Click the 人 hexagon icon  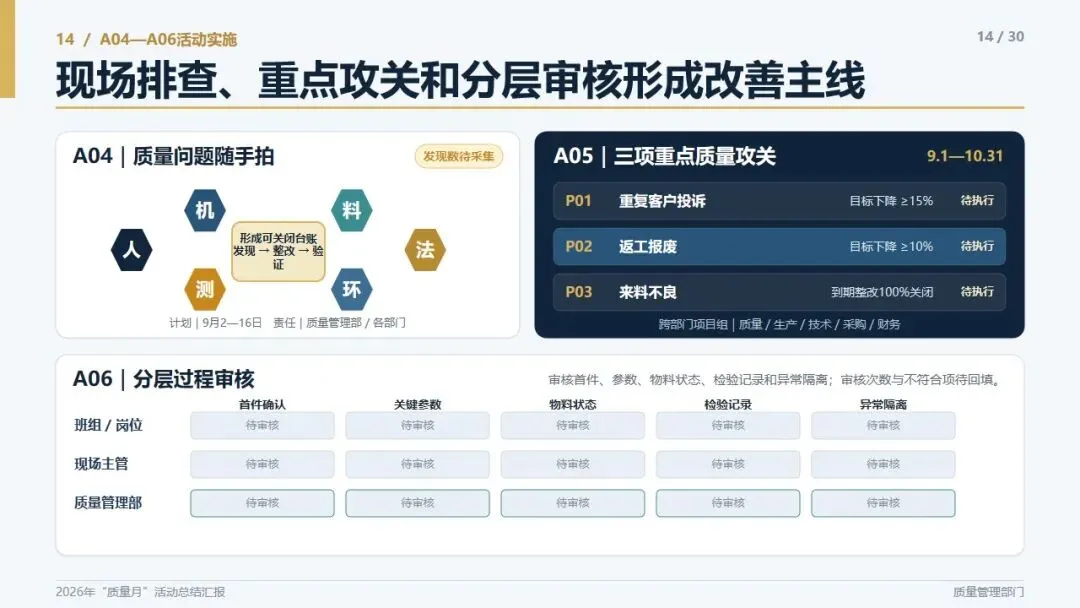(x=132, y=249)
